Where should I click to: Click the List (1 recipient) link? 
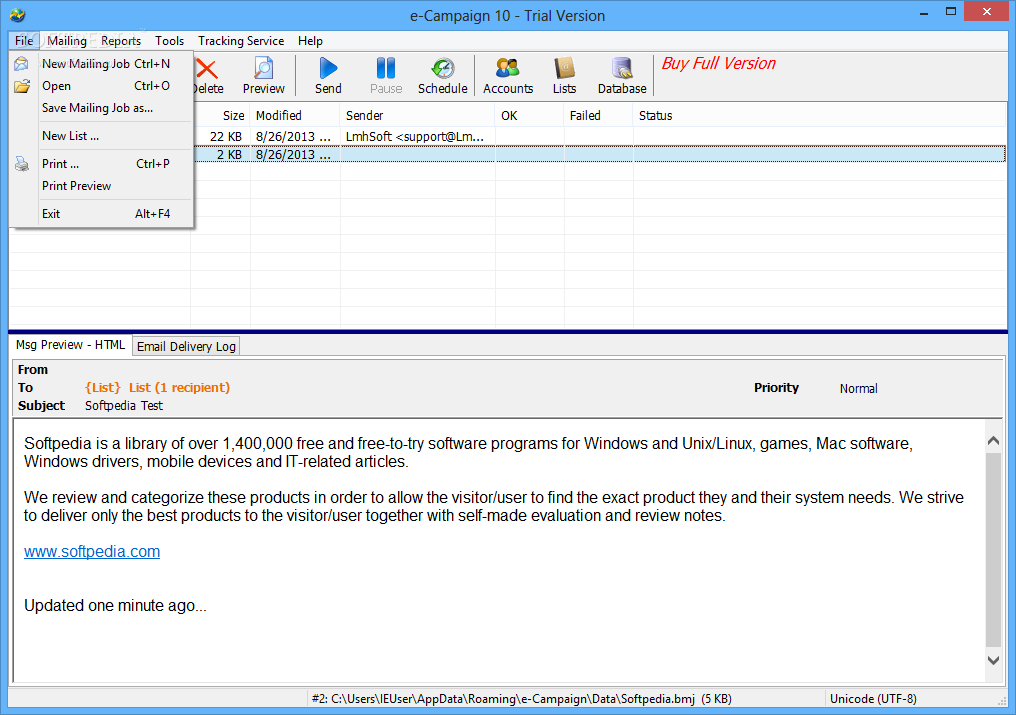(179, 388)
